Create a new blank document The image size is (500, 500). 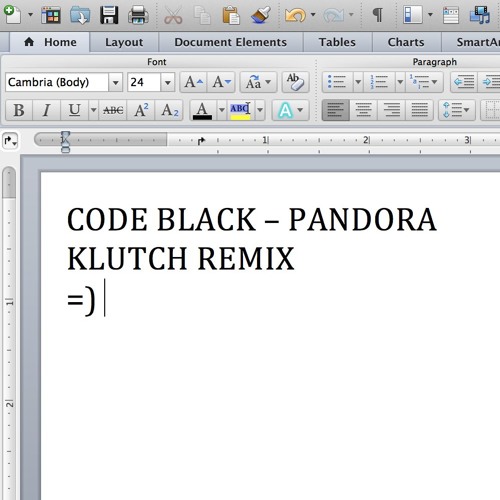click(x=13, y=15)
